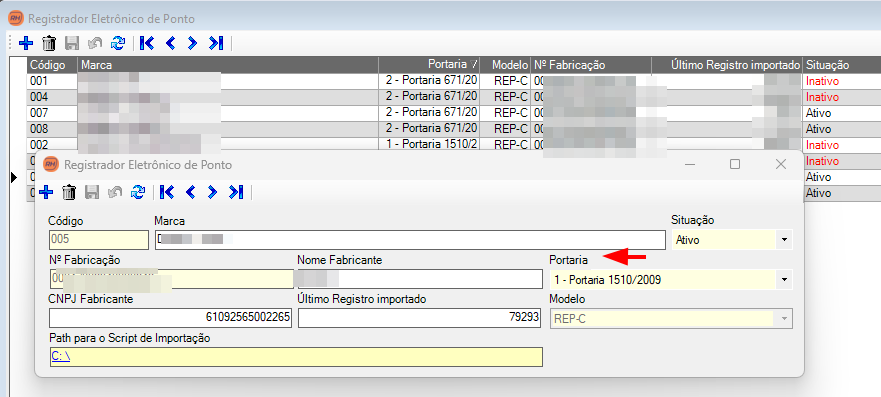Jump to first record in front dialog
Image resolution: width=881 pixels, height=397 pixels.
[x=167, y=193]
